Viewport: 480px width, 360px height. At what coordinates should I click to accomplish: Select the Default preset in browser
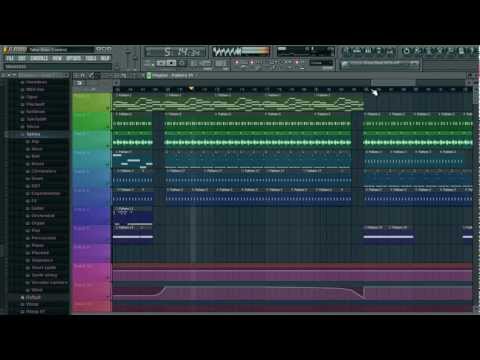pos(33,297)
